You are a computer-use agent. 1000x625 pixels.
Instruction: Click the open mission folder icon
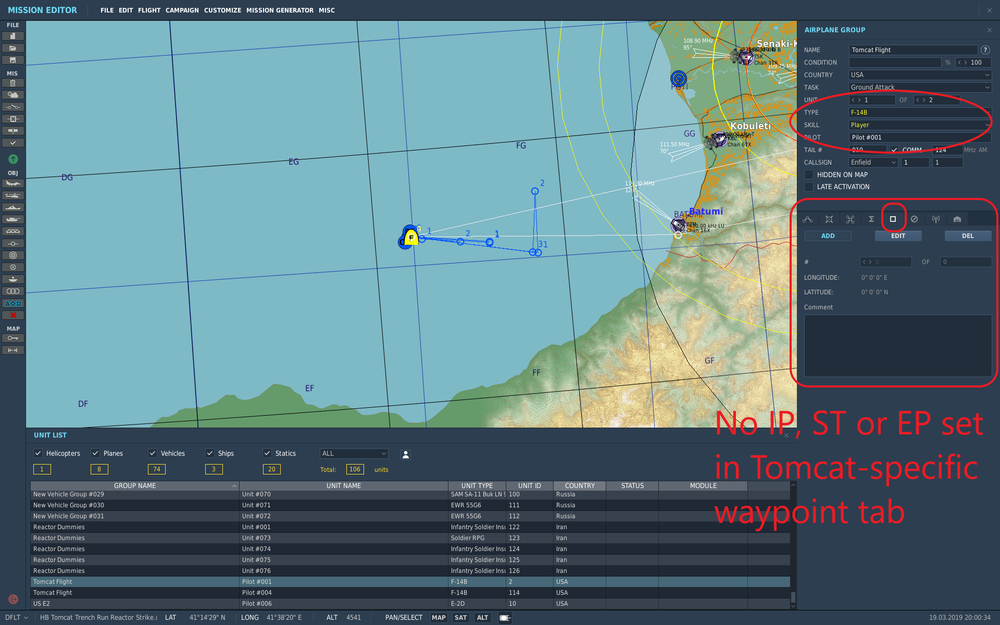click(x=13, y=48)
